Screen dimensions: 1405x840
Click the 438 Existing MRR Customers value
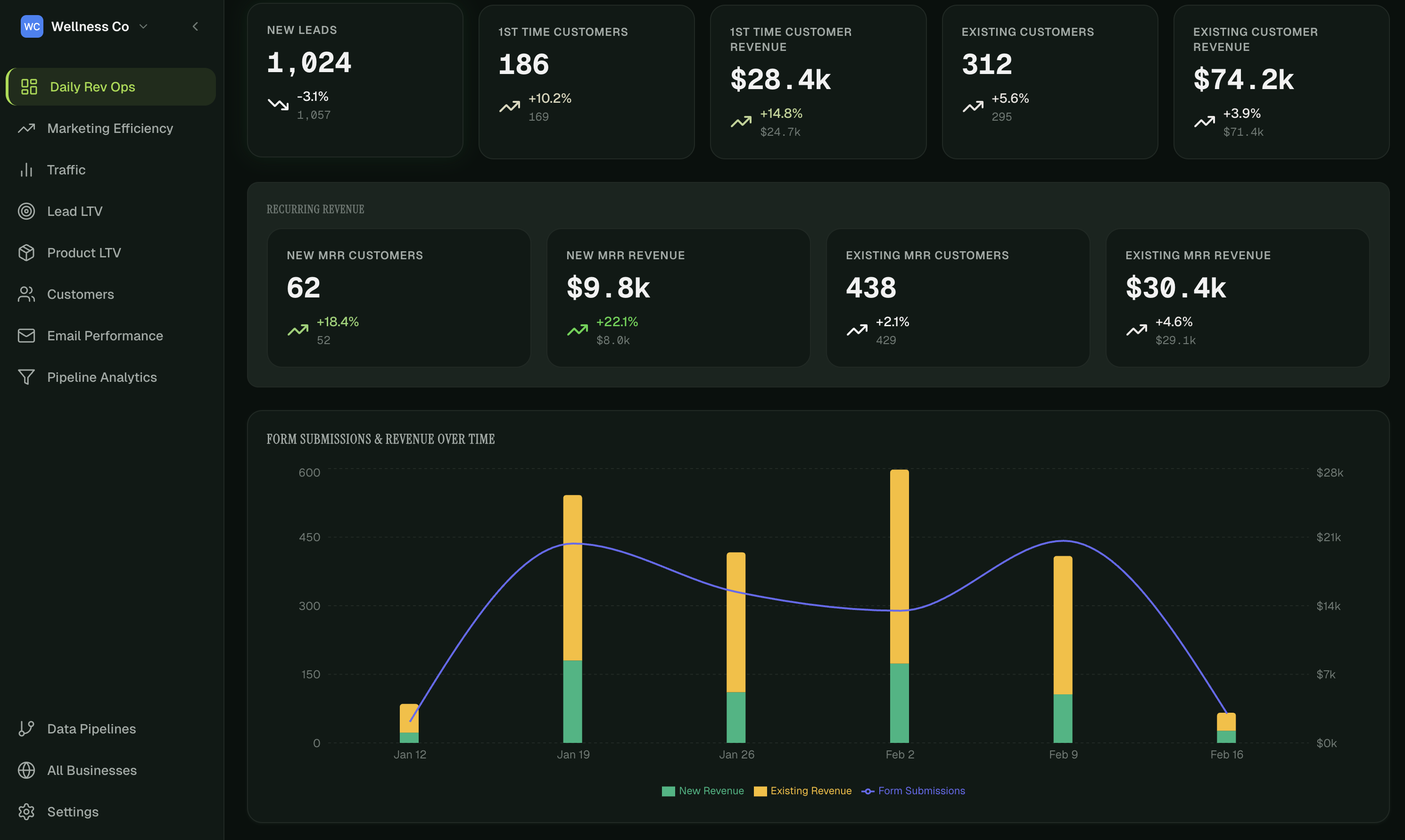click(x=871, y=288)
